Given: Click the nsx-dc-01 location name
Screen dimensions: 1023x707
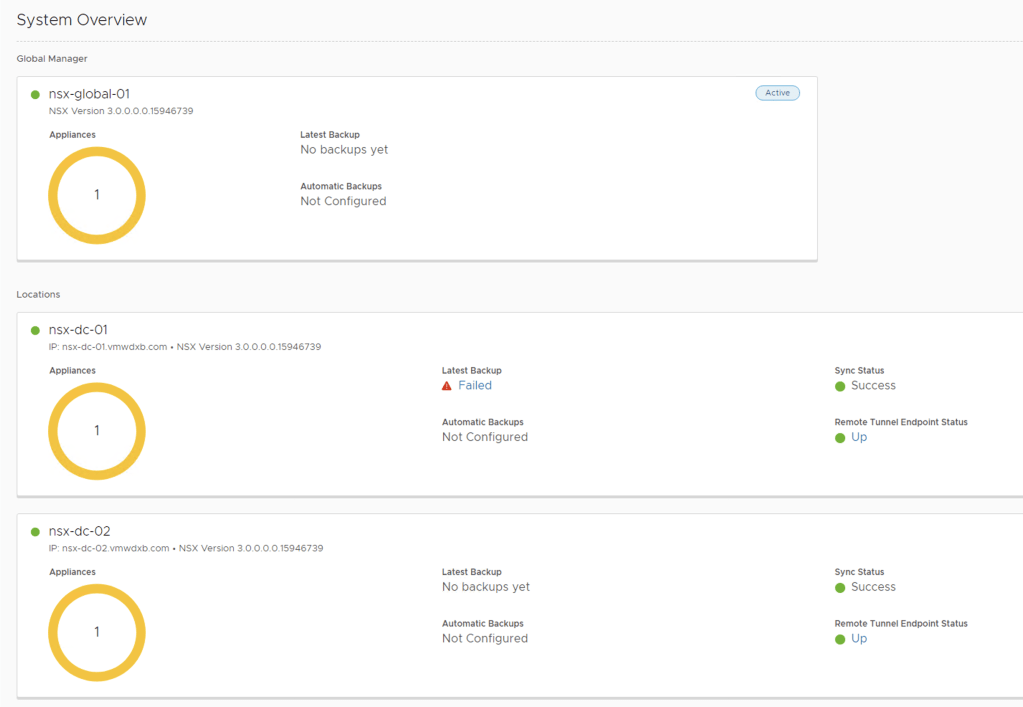Looking at the screenshot, I should (78, 330).
